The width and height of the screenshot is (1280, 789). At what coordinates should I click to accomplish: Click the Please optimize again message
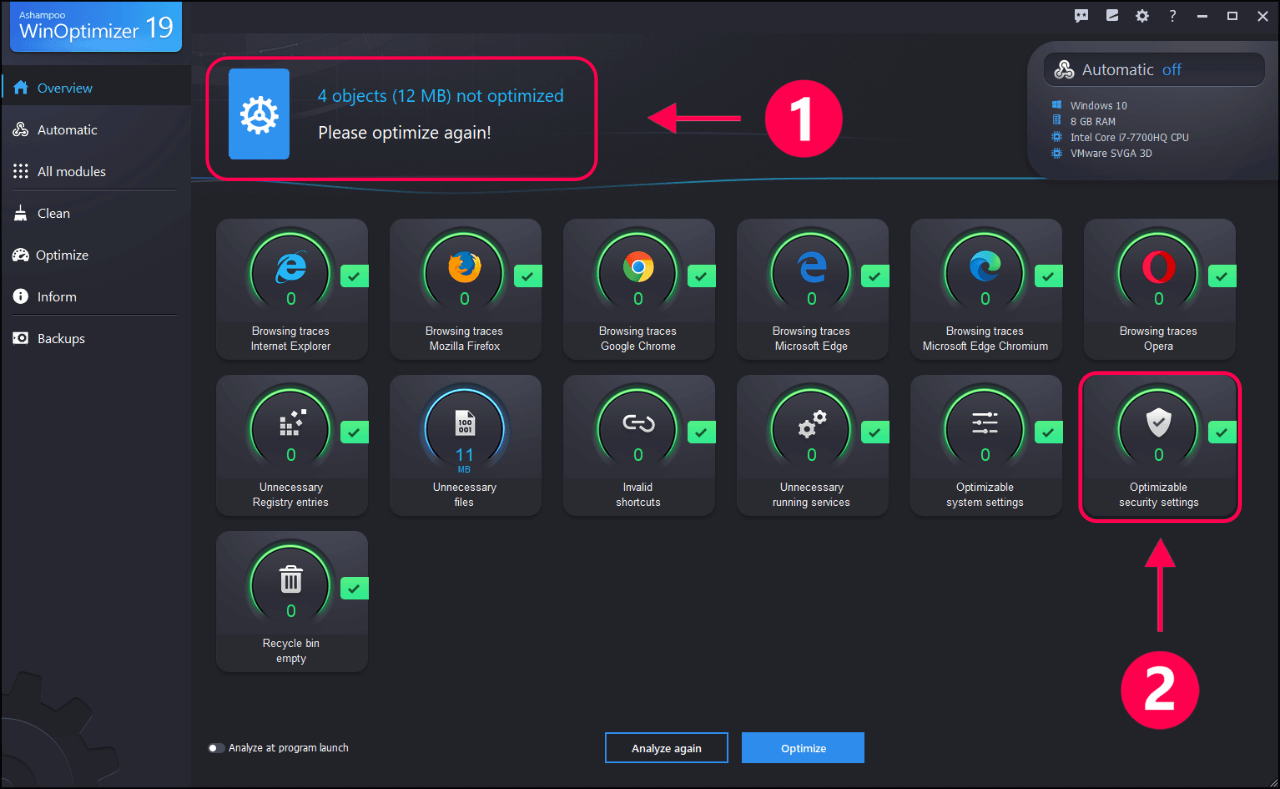pos(404,132)
